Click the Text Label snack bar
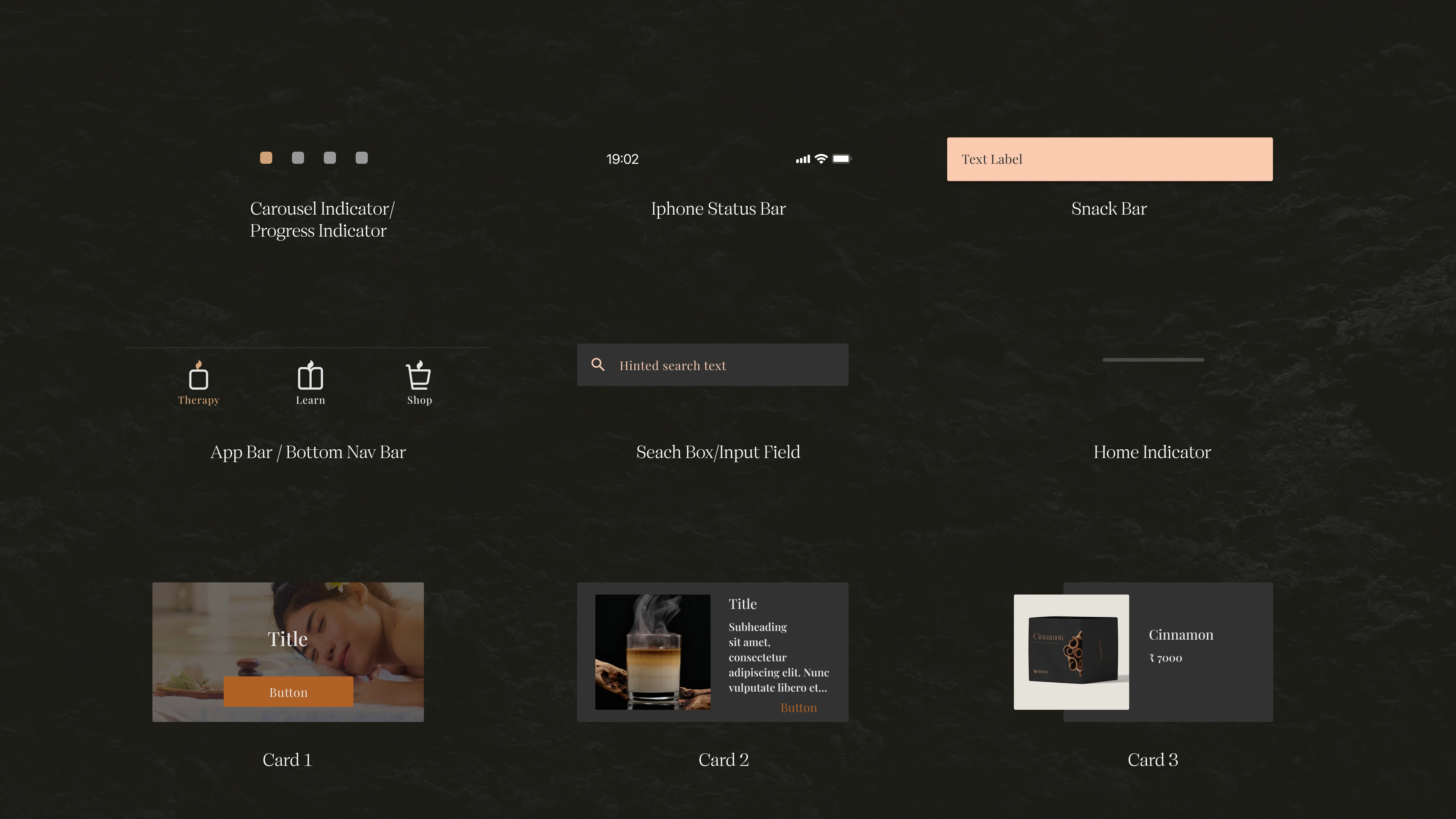The width and height of the screenshot is (1456, 819). [x=1109, y=159]
